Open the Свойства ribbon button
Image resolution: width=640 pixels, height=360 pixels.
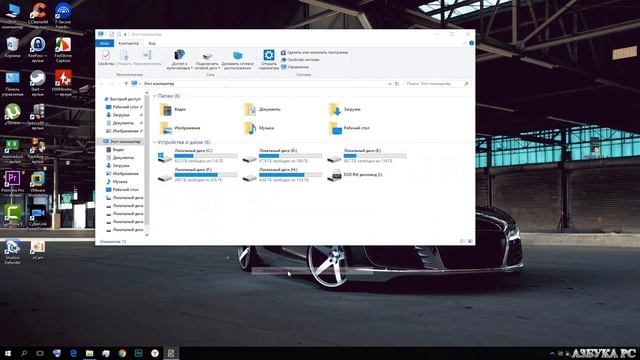(x=106, y=58)
